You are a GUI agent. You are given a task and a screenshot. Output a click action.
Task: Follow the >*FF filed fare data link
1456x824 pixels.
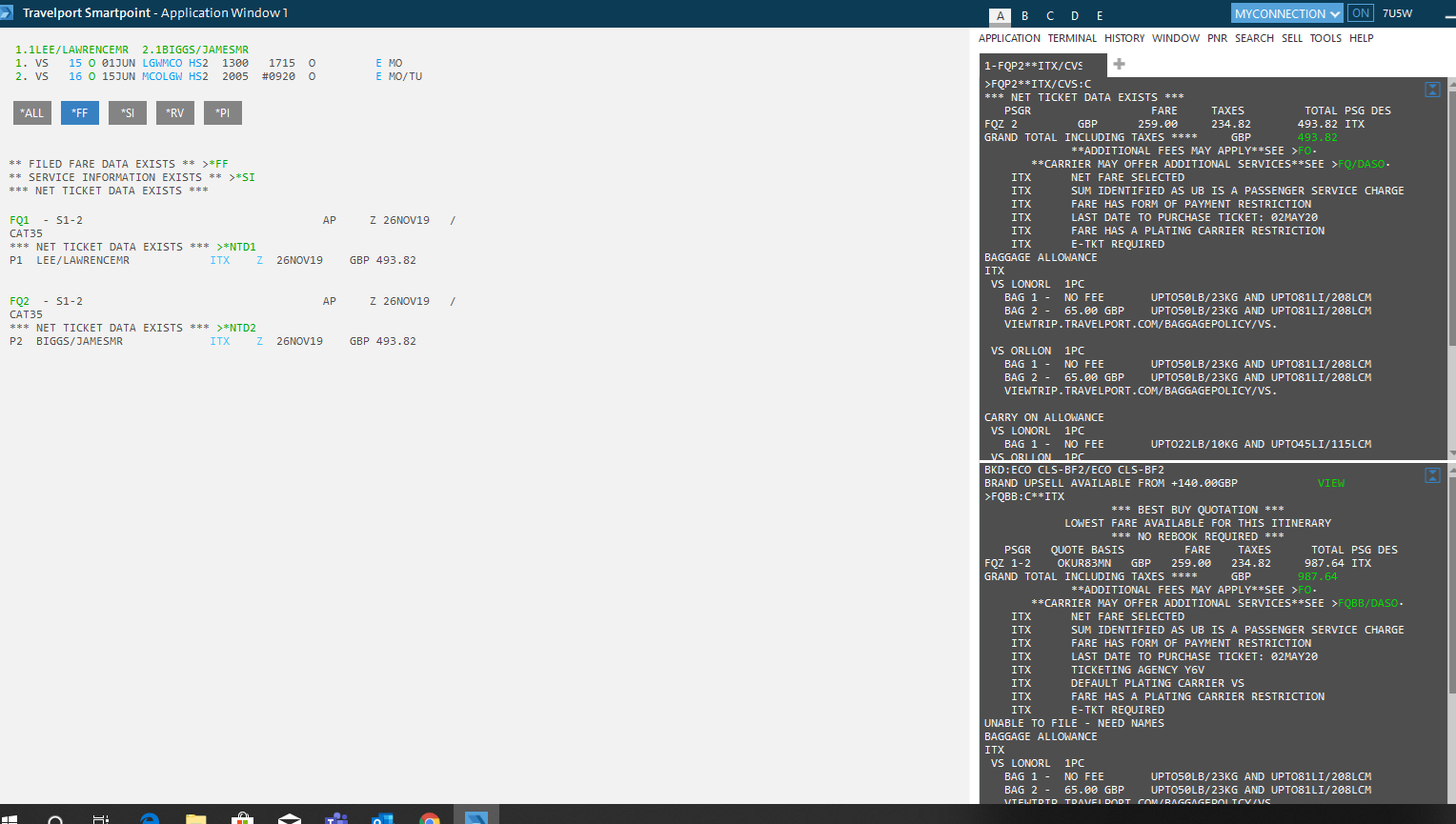click(x=215, y=164)
